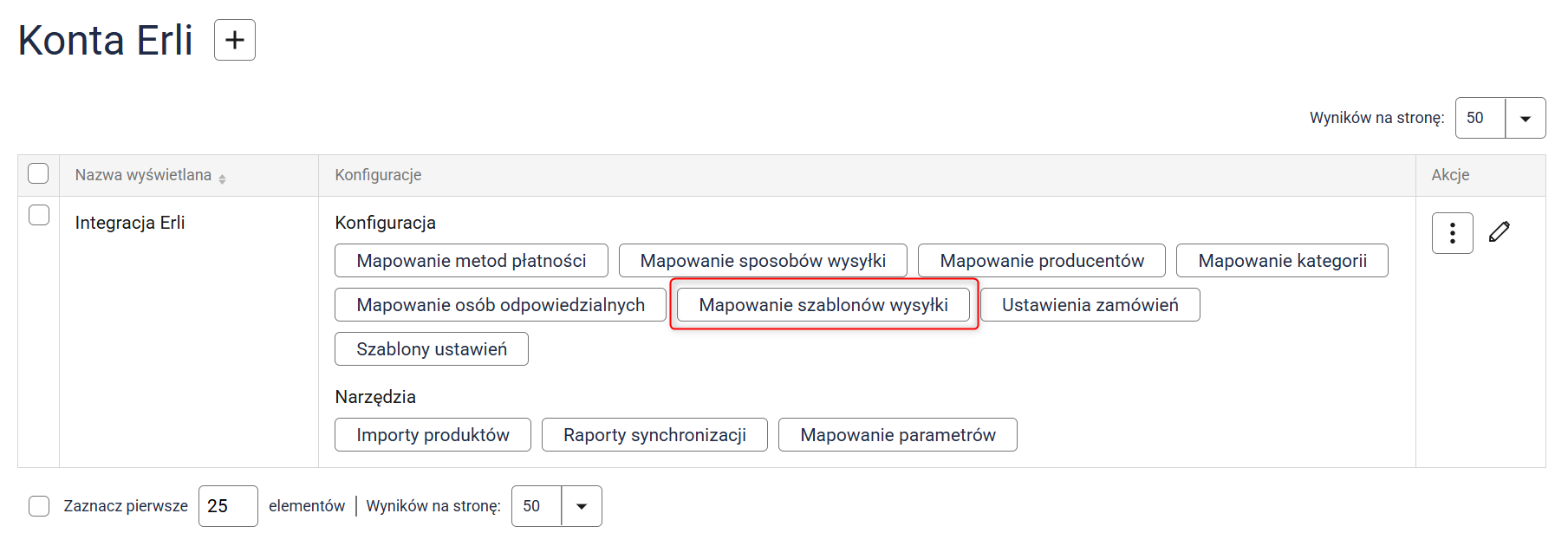Click Mapowanie szablonów wysyłki button

823,305
